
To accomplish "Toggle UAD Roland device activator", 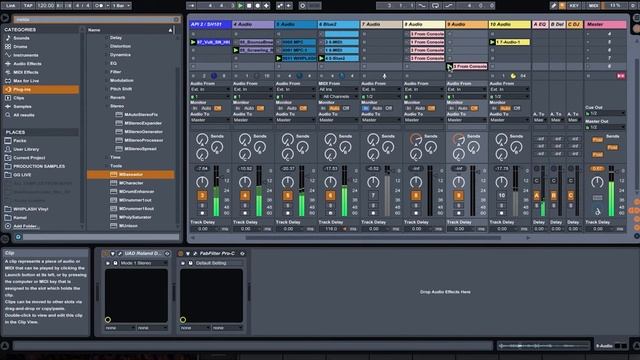I will pyautogui.click(x=105, y=253).
